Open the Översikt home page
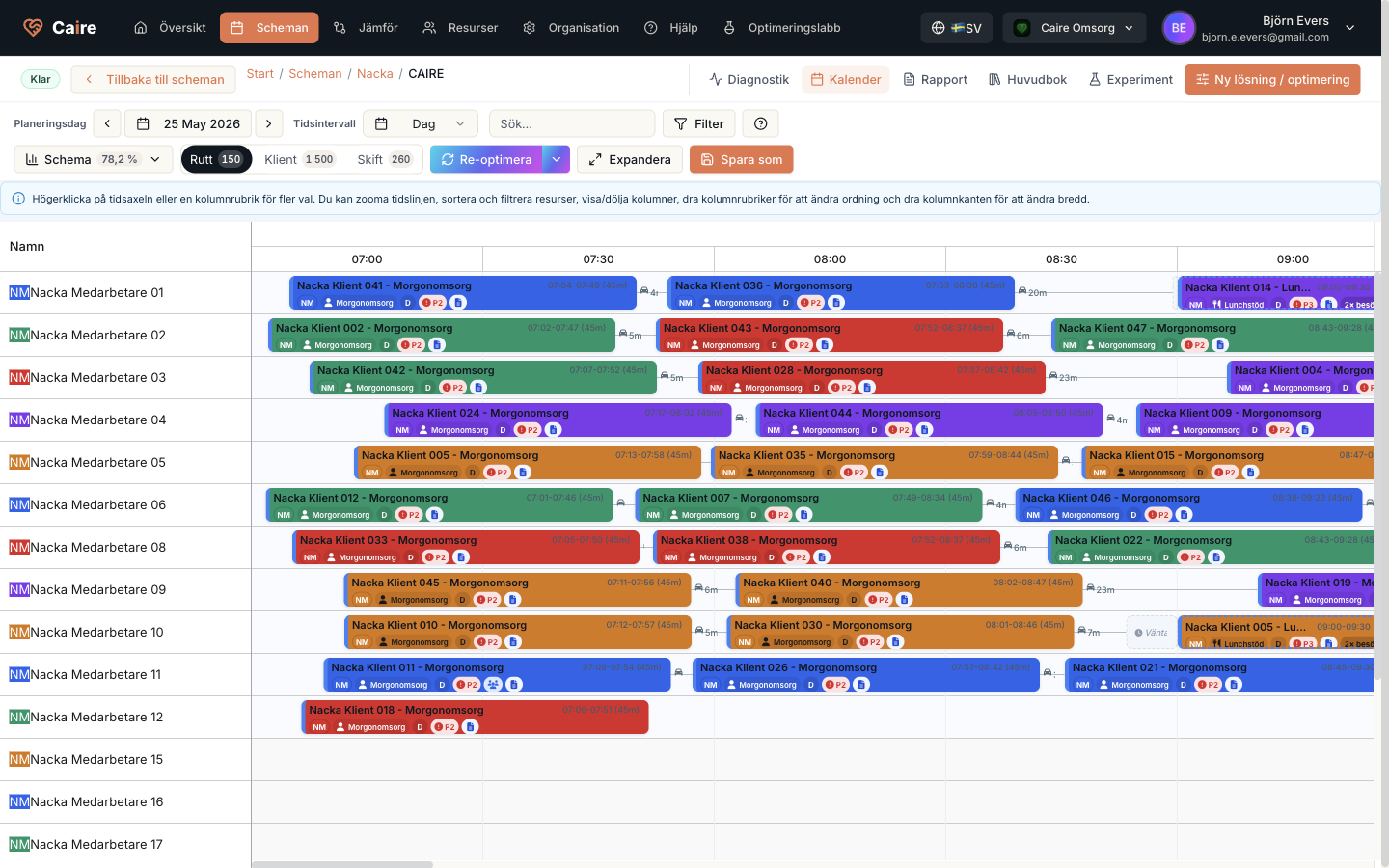This screenshot has width=1389, height=868. 170,28
